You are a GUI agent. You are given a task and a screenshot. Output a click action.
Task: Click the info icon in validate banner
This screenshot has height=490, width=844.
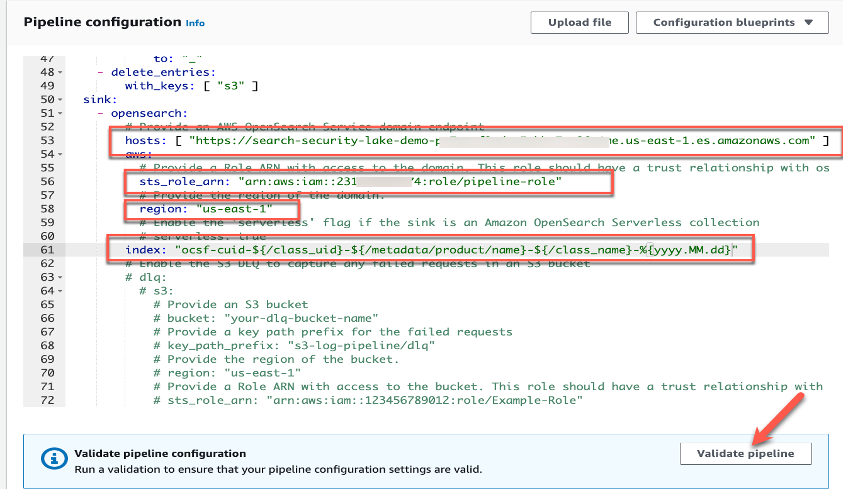pos(54,459)
